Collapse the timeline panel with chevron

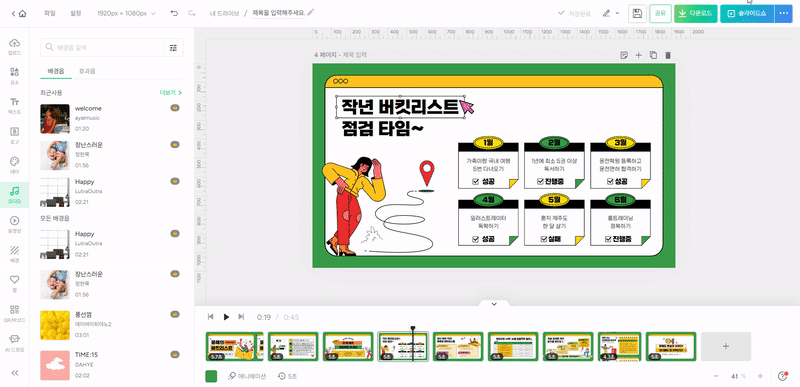494,304
